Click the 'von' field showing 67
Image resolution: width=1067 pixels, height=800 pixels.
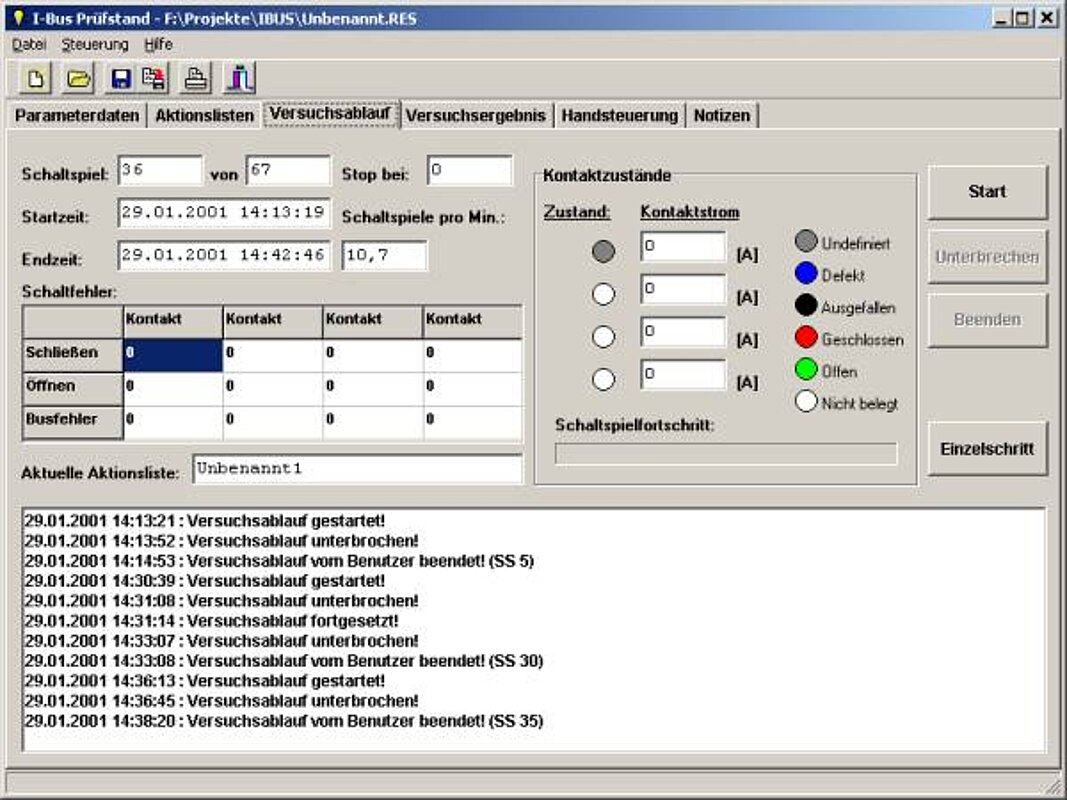(x=289, y=171)
